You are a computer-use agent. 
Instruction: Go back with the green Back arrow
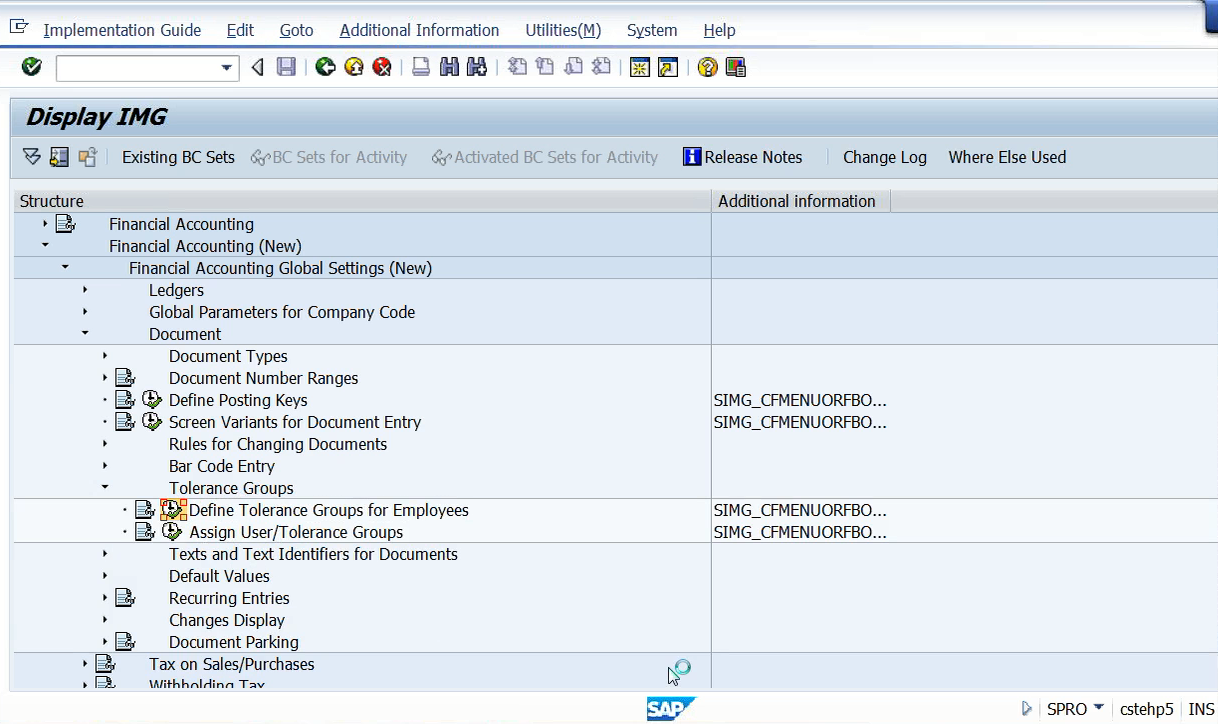pos(325,67)
